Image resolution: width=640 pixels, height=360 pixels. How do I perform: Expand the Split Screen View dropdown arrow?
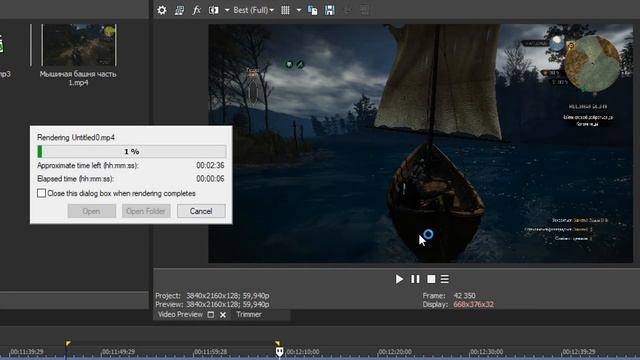click(x=227, y=10)
